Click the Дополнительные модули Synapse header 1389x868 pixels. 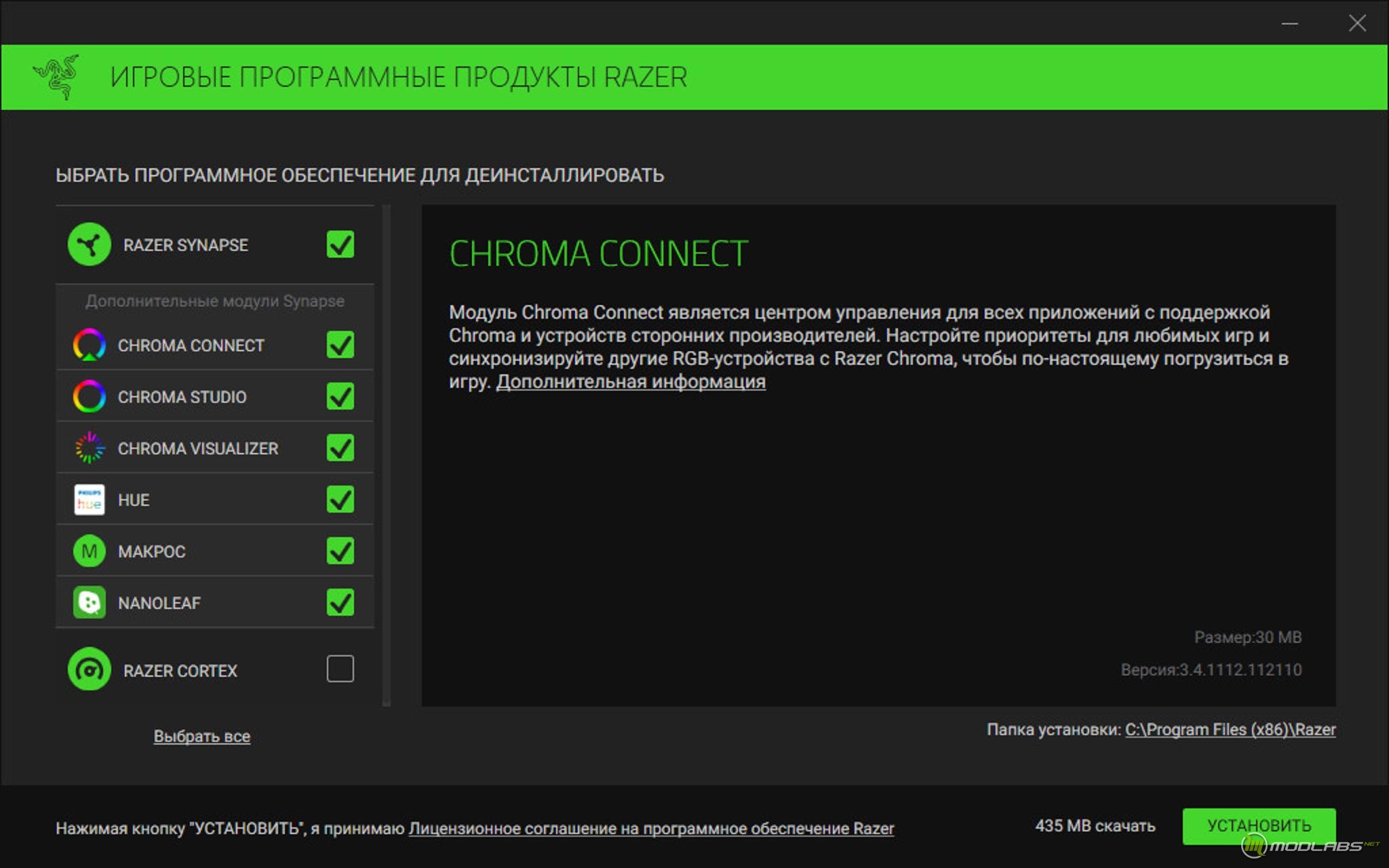(215, 301)
